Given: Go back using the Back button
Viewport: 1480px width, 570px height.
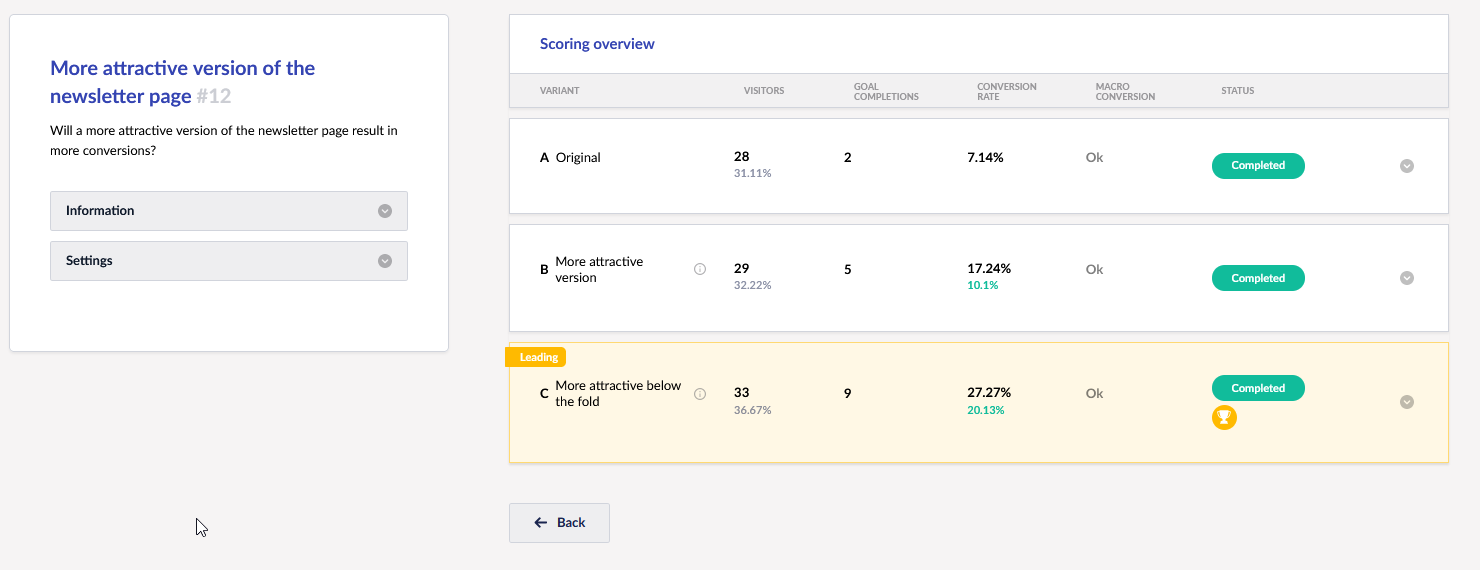Looking at the screenshot, I should coord(559,522).
